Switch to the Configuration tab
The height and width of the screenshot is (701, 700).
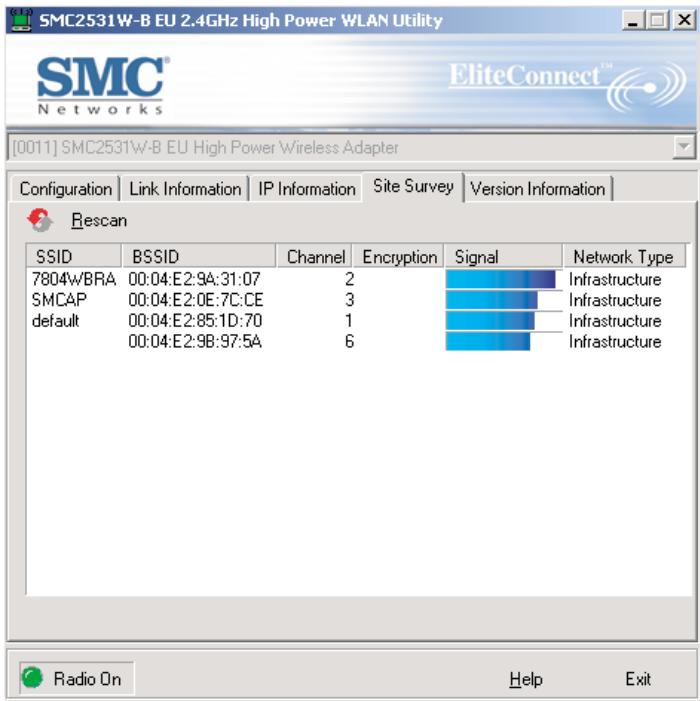coord(65,189)
